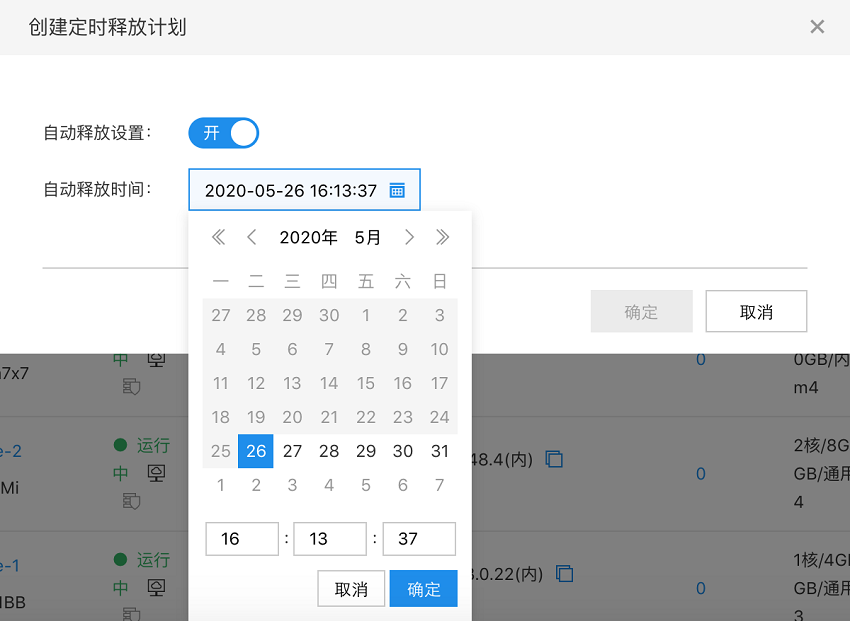The image size is (850, 621).
Task: Open the 5月 month selector
Action: click(367, 237)
